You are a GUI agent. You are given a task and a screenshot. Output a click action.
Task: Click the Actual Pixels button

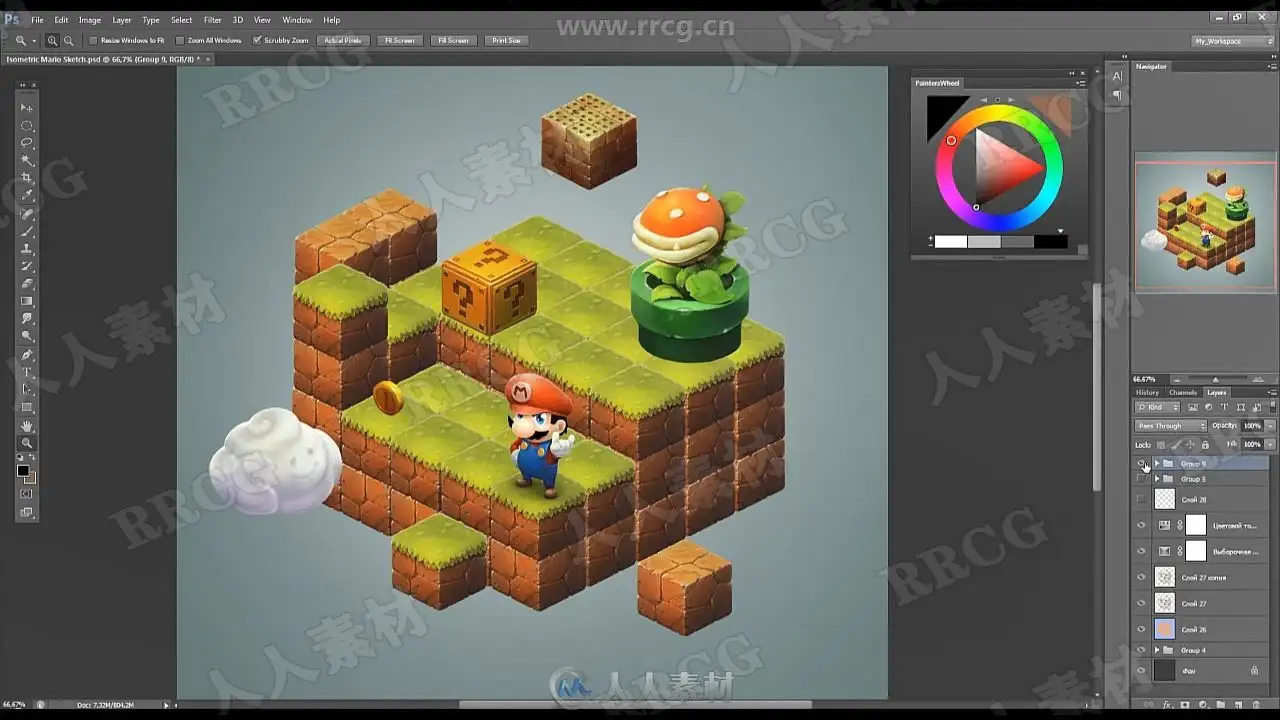(343, 41)
